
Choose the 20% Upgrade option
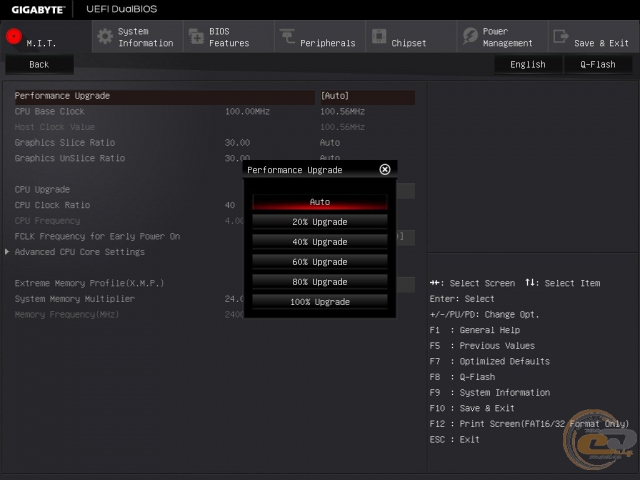[319, 222]
